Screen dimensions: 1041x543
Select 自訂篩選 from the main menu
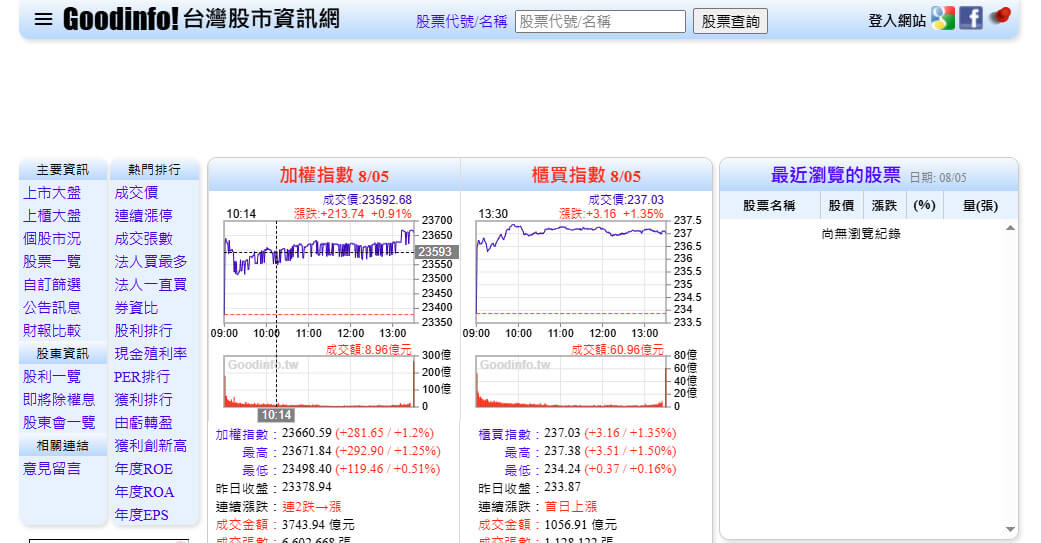click(52, 285)
